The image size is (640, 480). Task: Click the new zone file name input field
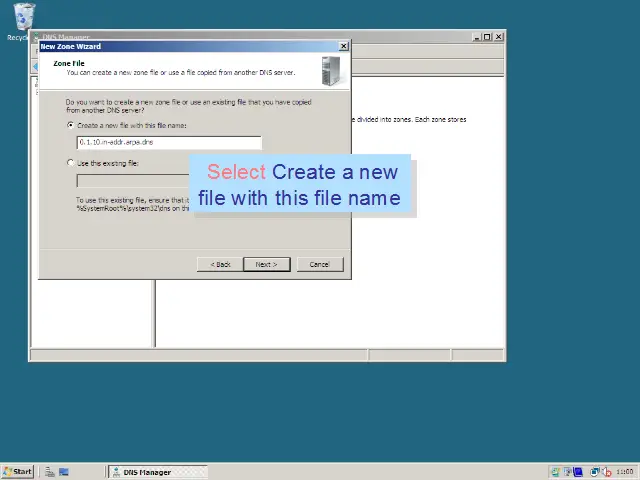[x=169, y=142]
